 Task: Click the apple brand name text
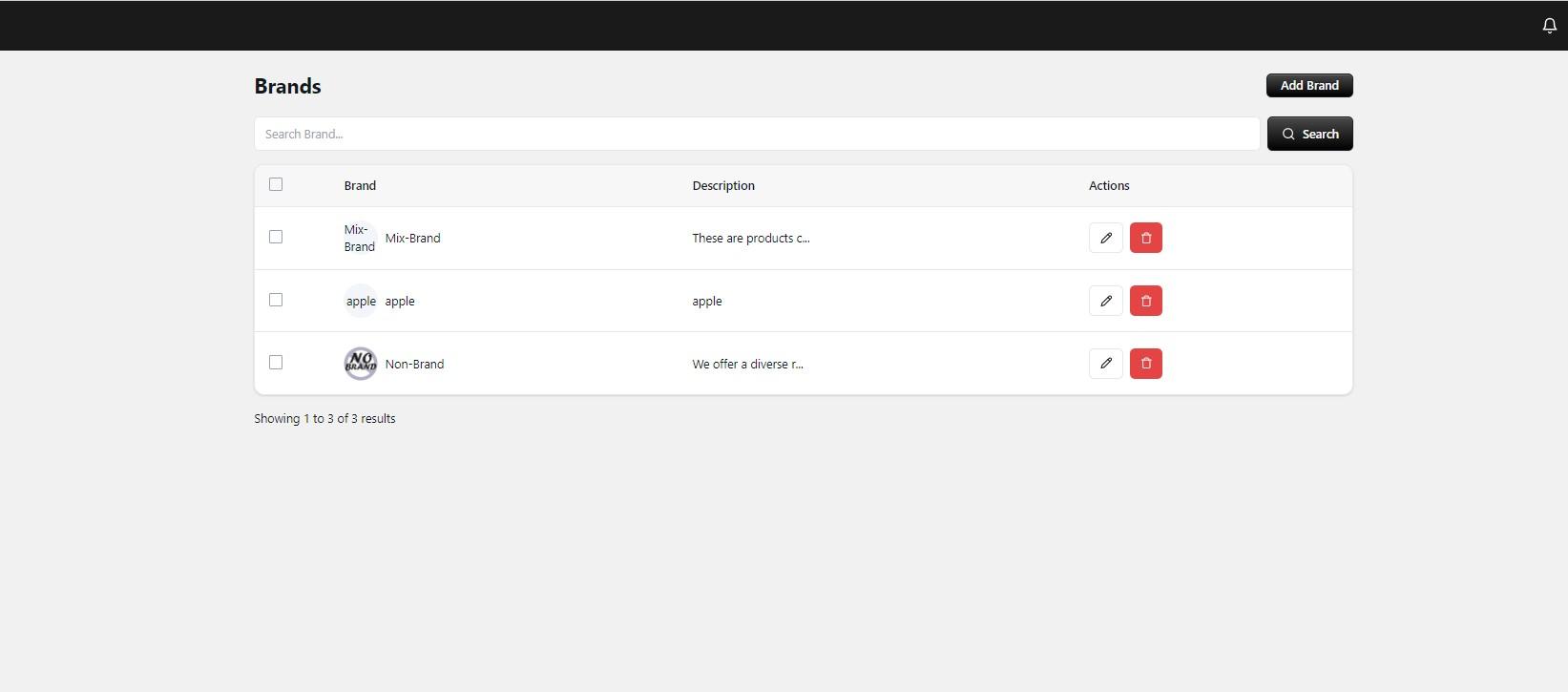[x=400, y=302]
